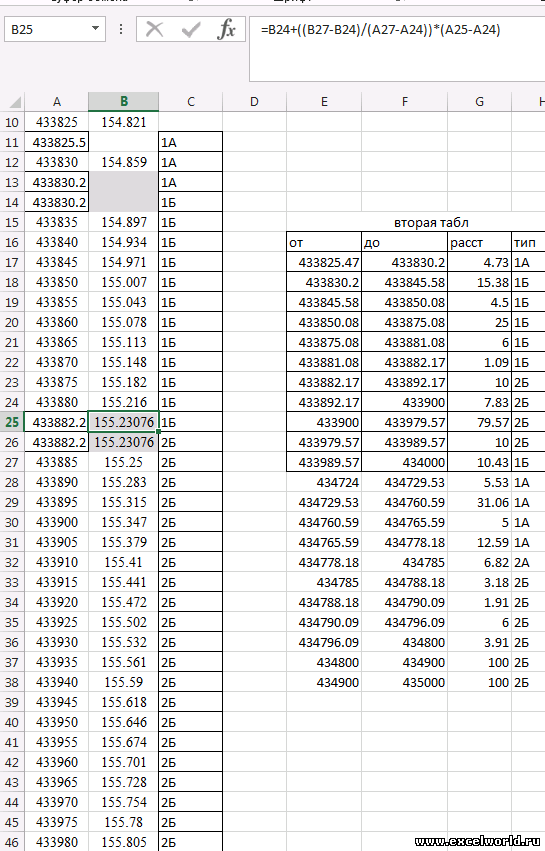The image size is (545, 851).
Task: Cancel the formula entry with the X icon
Action: pos(155,29)
